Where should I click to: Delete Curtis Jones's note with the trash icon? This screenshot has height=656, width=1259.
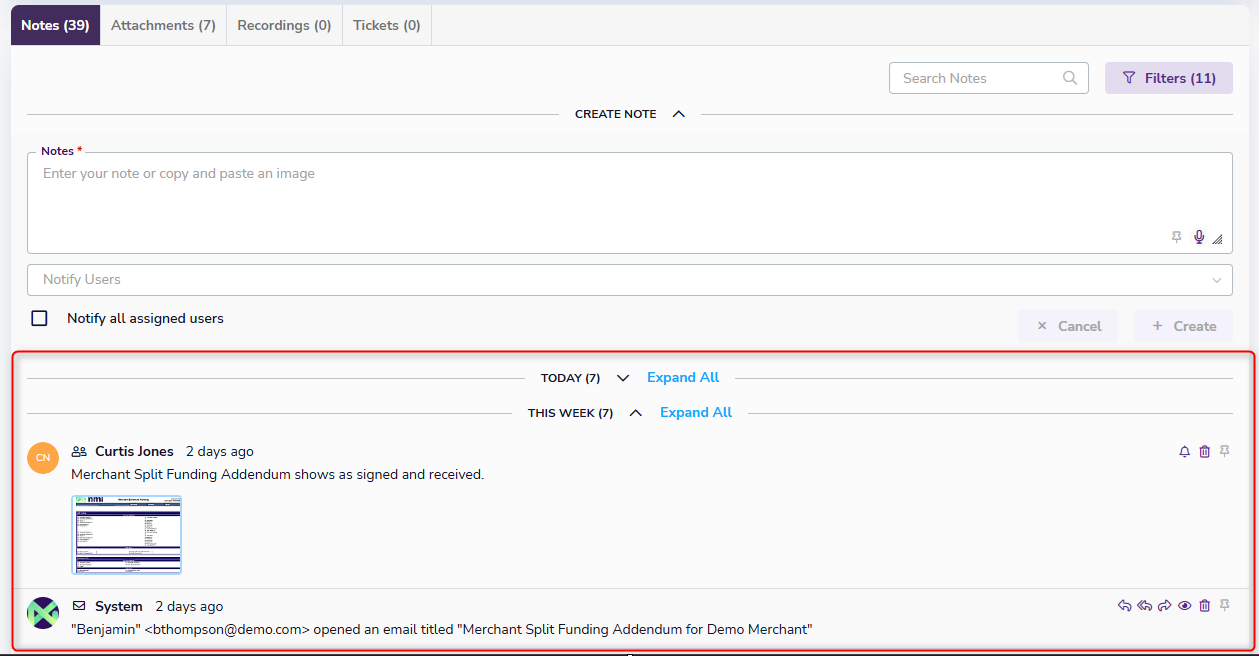pyautogui.click(x=1205, y=452)
